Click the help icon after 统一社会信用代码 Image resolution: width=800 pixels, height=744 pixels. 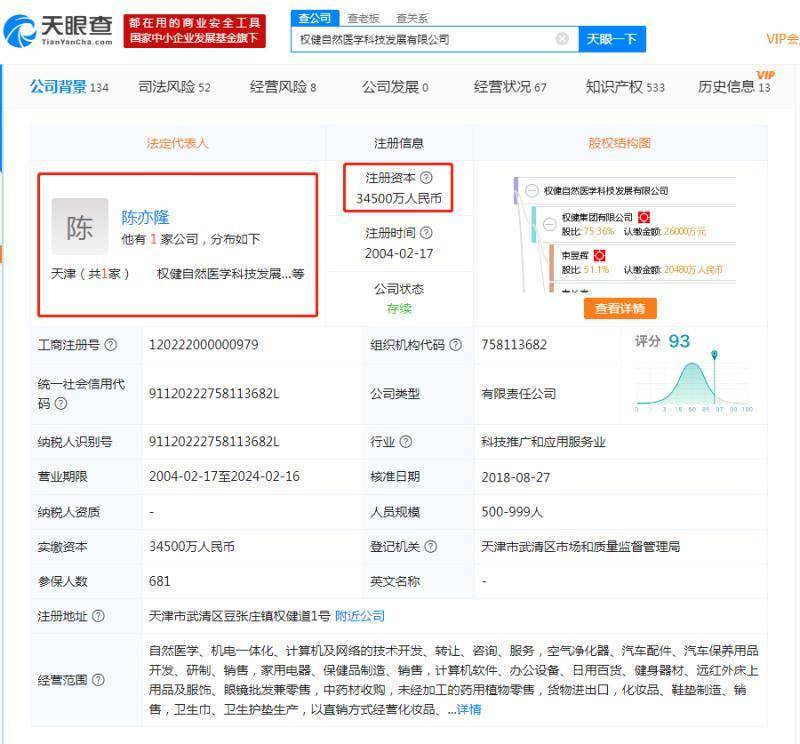coord(61,404)
